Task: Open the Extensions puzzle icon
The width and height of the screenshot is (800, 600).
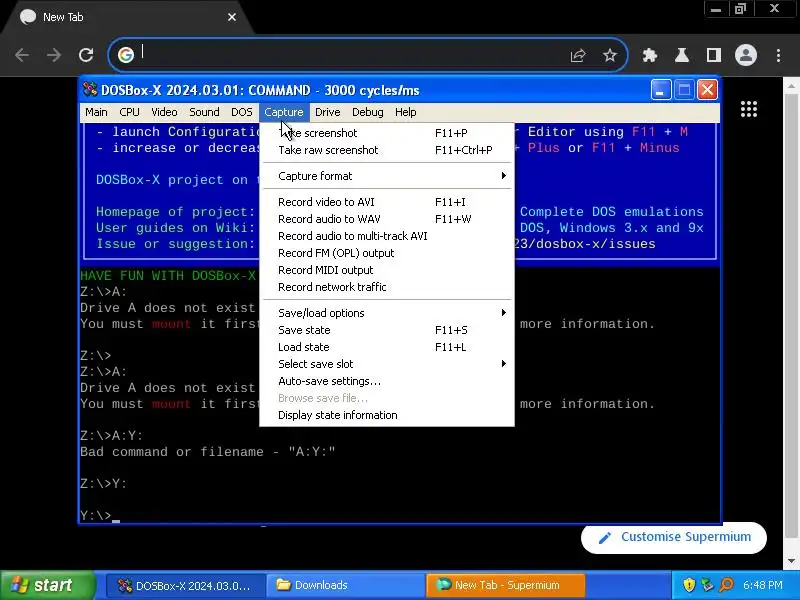Action: pyautogui.click(x=649, y=55)
